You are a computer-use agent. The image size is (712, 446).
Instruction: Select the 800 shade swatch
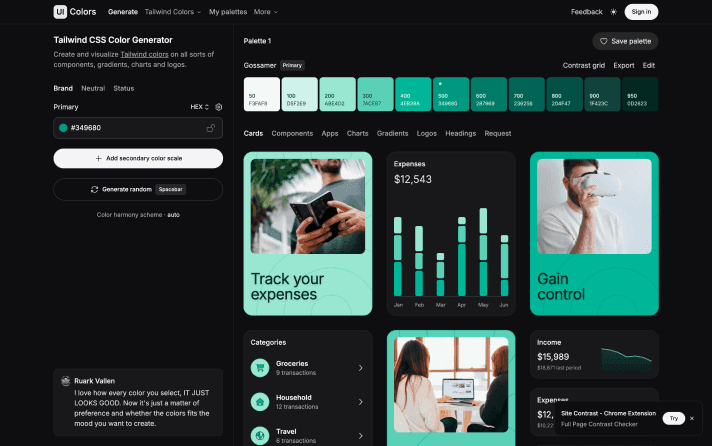(x=564, y=94)
